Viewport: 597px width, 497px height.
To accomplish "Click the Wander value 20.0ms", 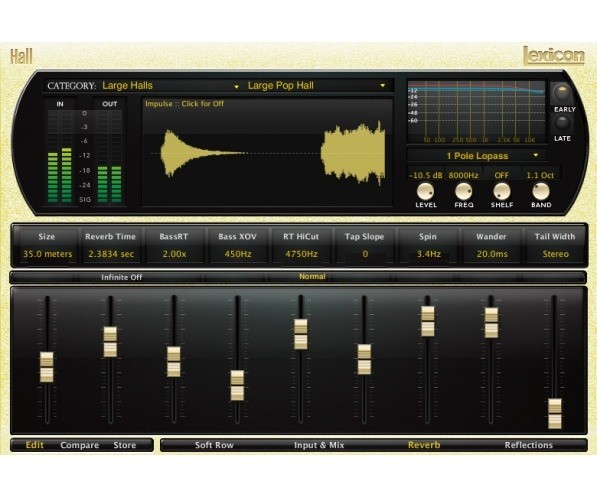I will (x=492, y=254).
